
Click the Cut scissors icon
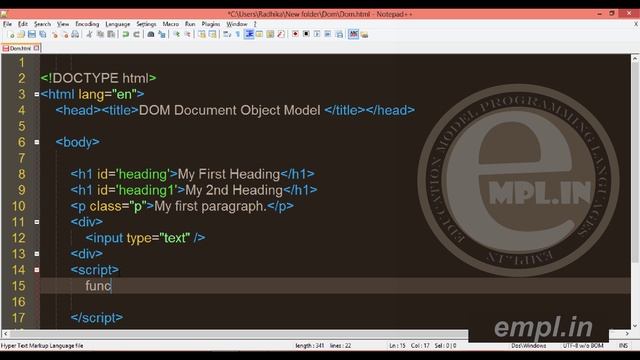89,35
